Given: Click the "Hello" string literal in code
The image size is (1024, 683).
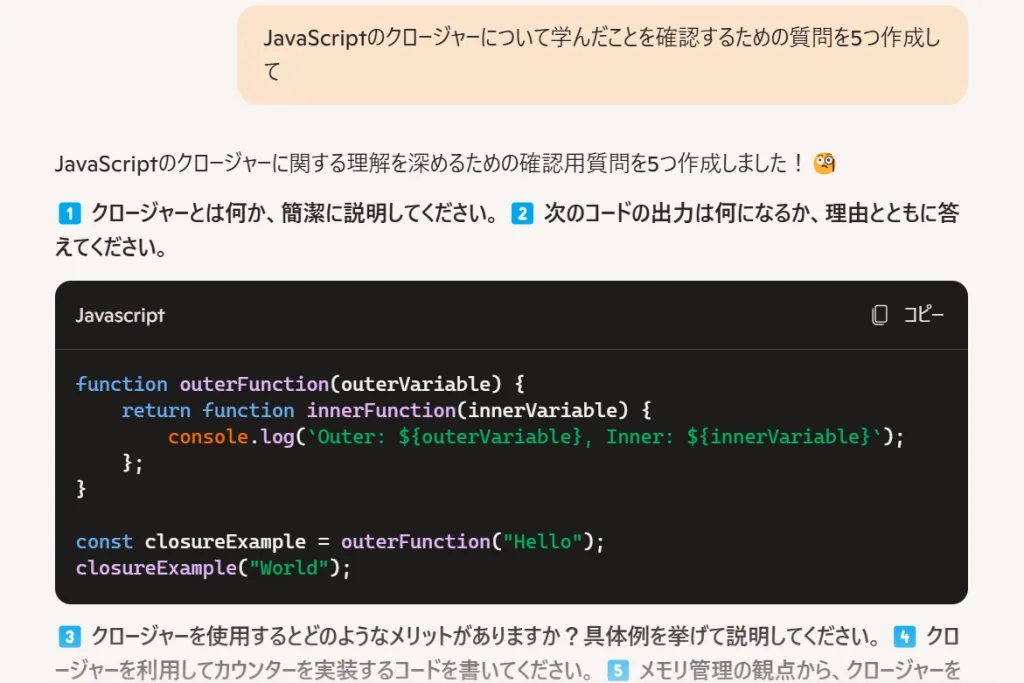Looking at the screenshot, I should [x=543, y=541].
